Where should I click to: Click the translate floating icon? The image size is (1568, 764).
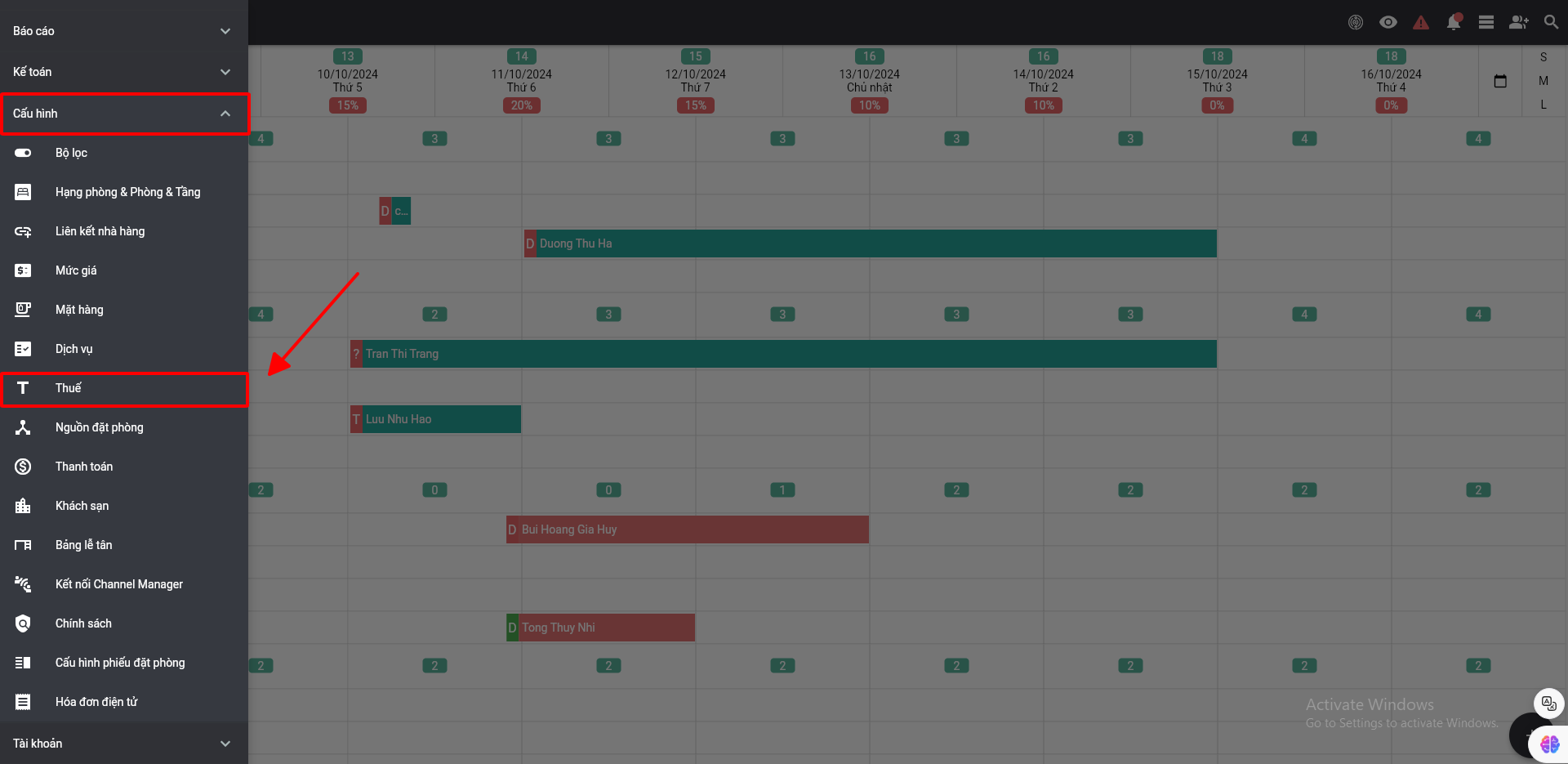pyautogui.click(x=1549, y=703)
